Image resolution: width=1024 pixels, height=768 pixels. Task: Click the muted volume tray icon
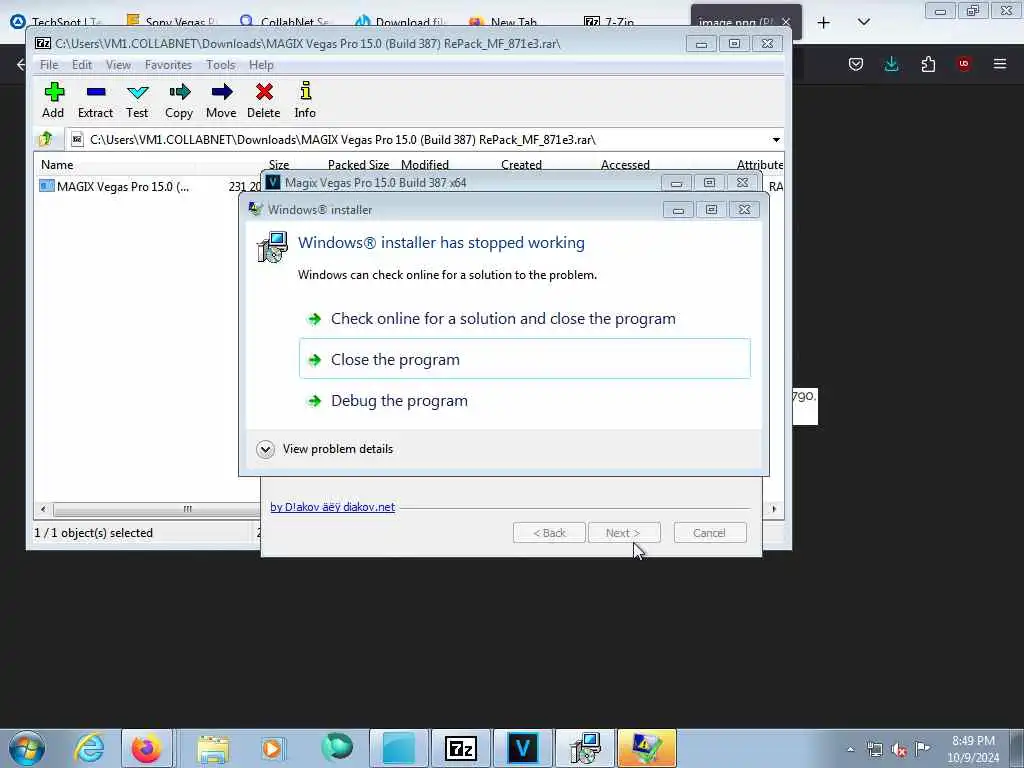point(899,750)
